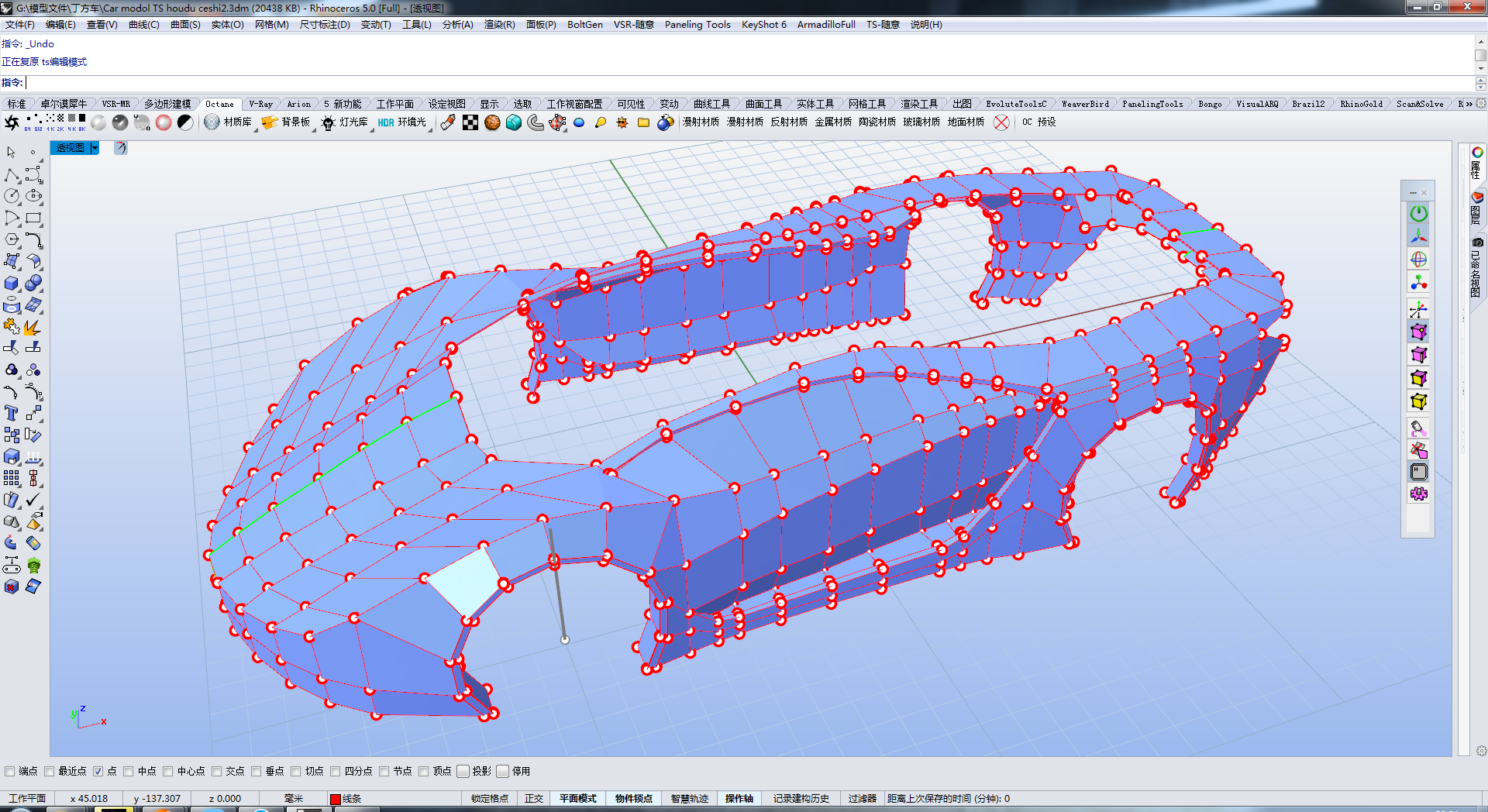Click the 灯光库 light bulb icon
Viewport: 1488px width, 812px height.
click(328, 122)
